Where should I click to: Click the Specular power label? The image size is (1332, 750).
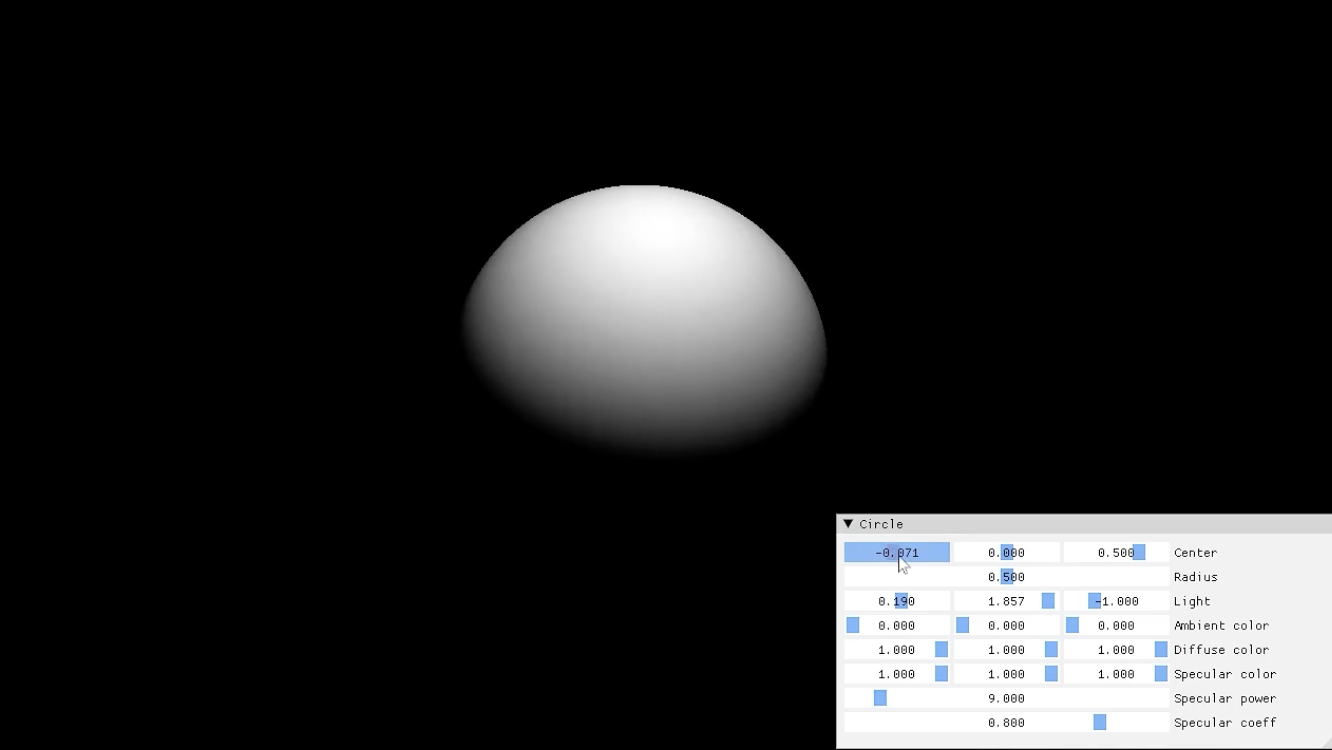(x=1225, y=698)
